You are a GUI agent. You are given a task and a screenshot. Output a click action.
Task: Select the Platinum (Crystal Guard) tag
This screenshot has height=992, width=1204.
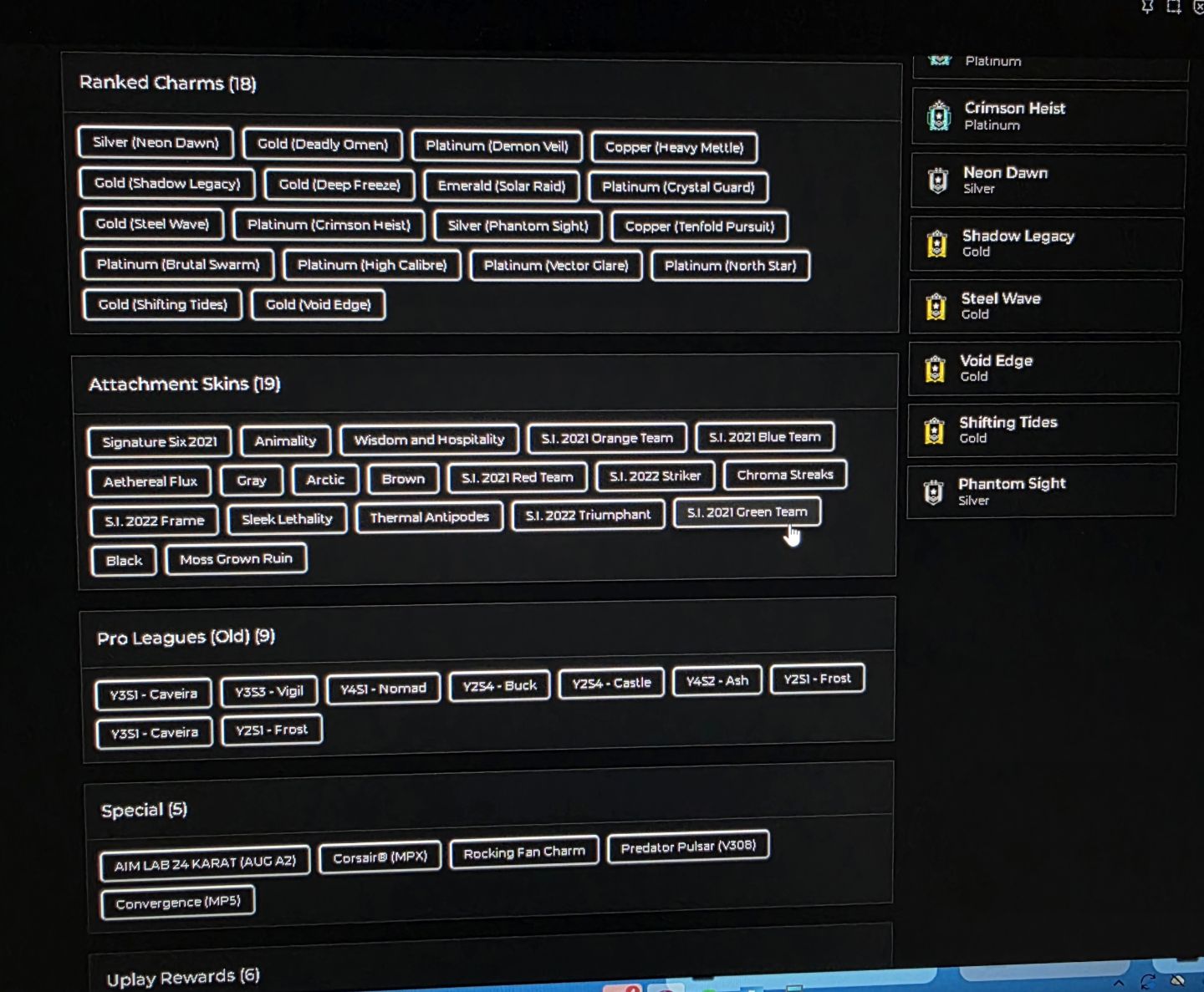coord(678,187)
